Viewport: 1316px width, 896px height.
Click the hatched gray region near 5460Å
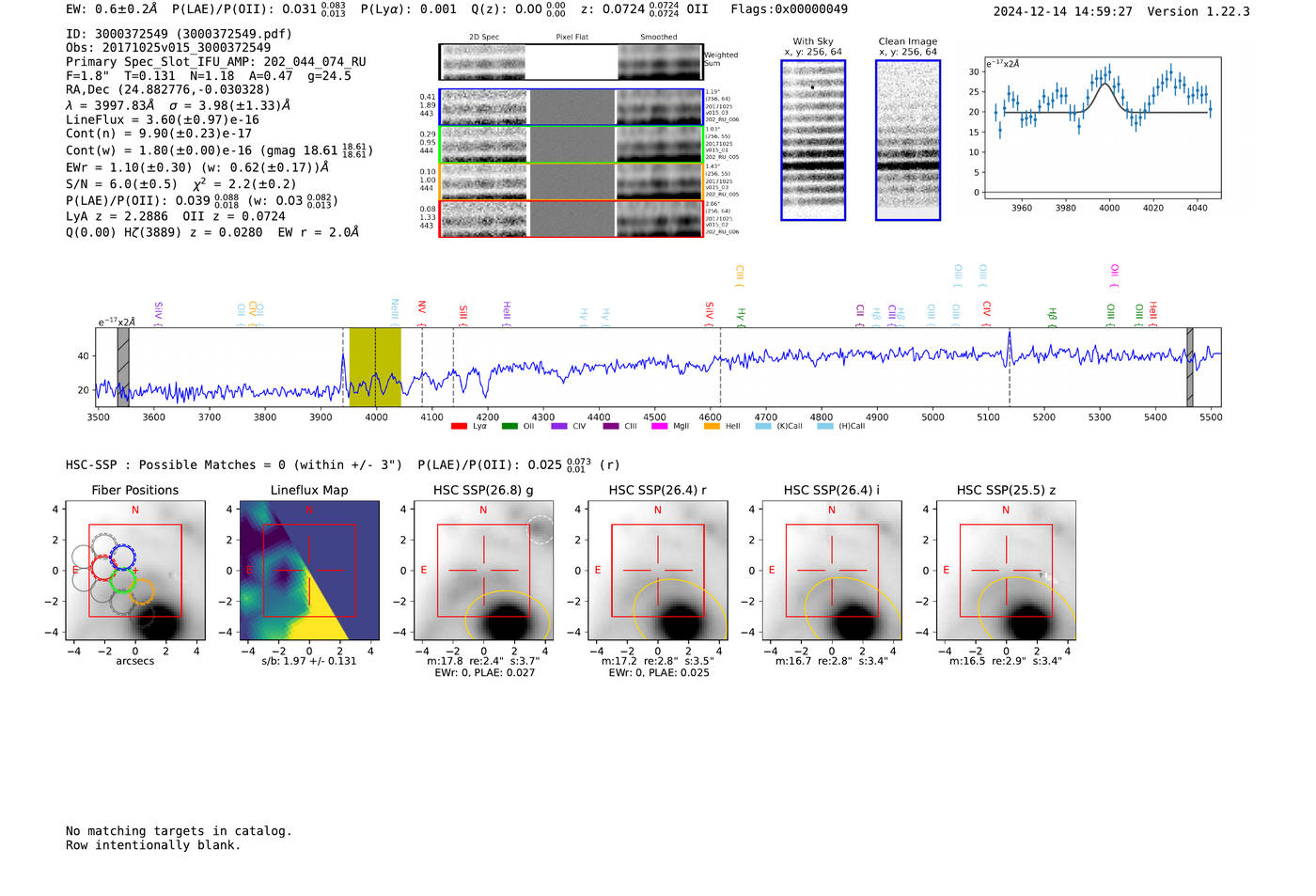coord(1190,367)
